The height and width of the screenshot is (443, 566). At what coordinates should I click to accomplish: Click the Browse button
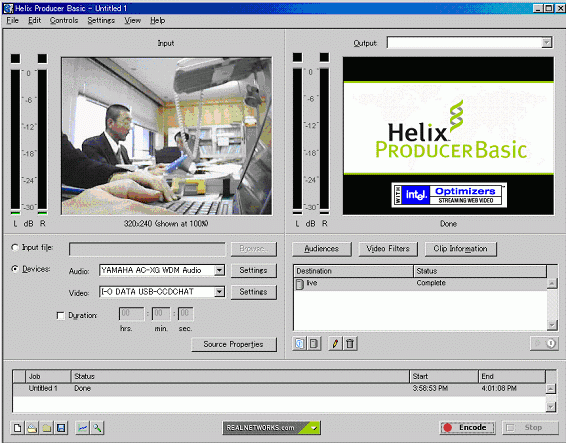(x=253, y=249)
